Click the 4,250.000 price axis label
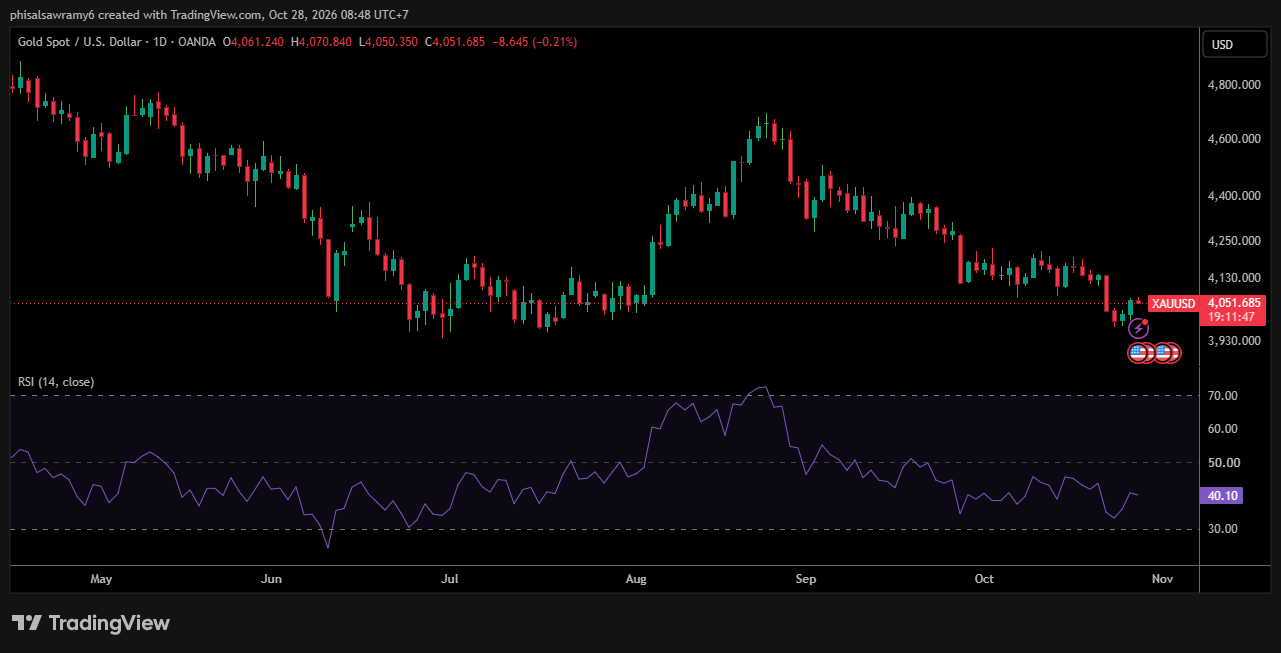Image resolution: width=1281 pixels, height=653 pixels. [1233, 241]
